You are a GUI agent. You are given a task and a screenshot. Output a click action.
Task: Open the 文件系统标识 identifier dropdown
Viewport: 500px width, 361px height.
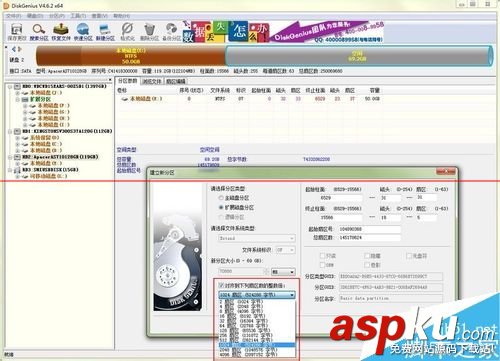286,250
